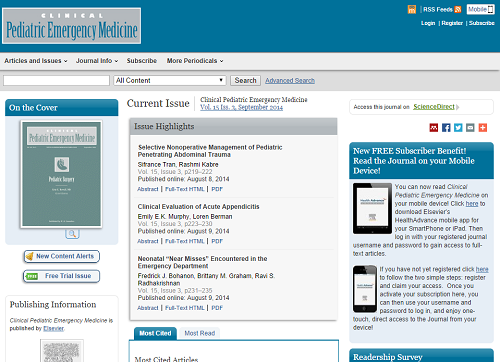Image resolution: width=500 pixels, height=362 pixels.
Task: Expand the Articles and Issues menu
Action: 36,61
